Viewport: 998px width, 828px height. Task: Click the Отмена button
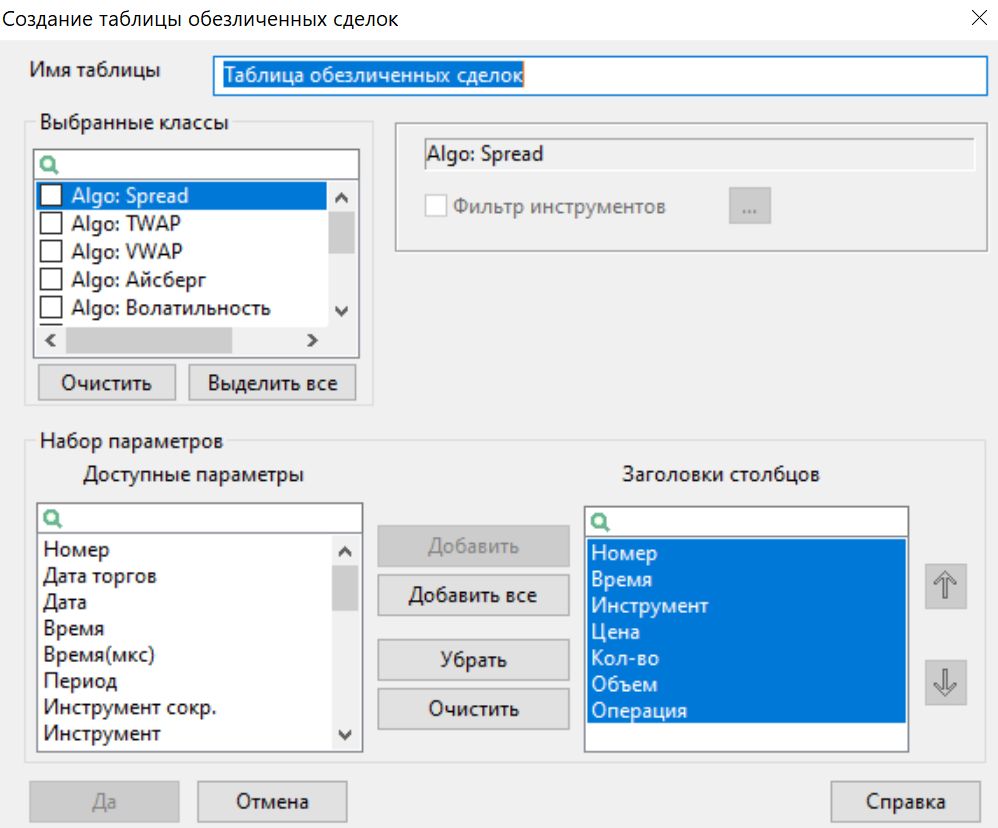coord(272,801)
